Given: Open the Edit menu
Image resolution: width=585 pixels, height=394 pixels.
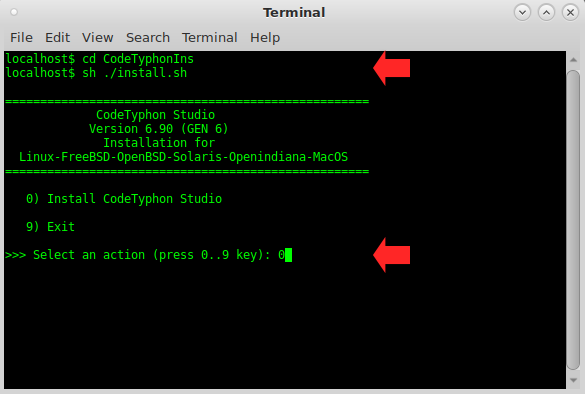Looking at the screenshot, I should click(x=57, y=38).
